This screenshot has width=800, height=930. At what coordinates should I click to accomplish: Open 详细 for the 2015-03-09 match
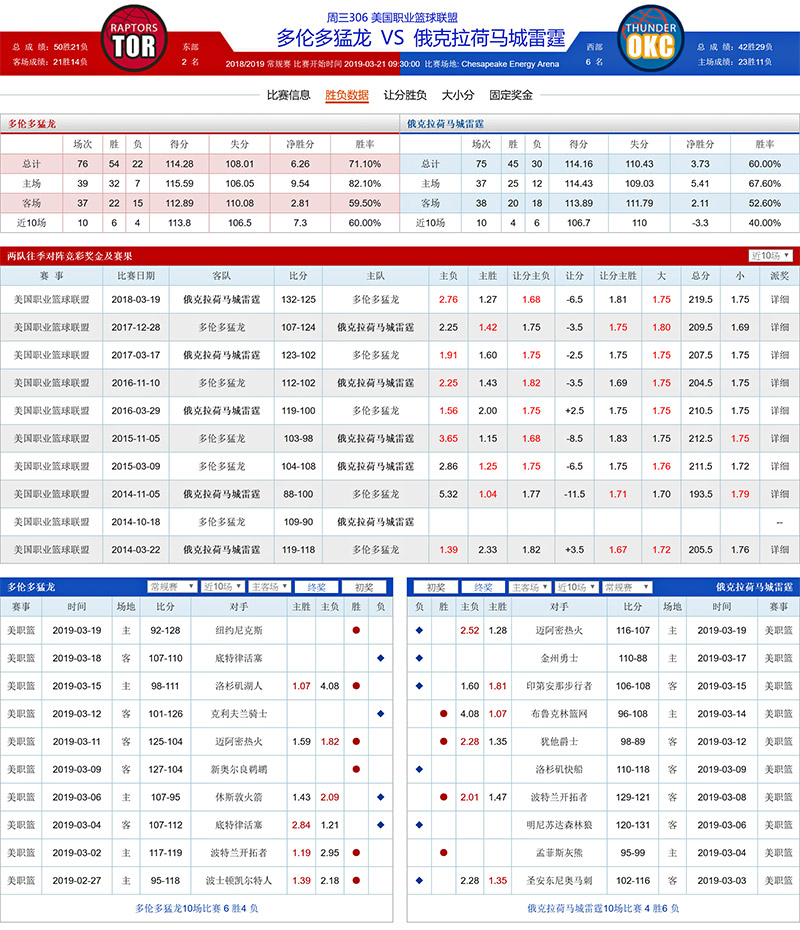[x=780, y=466]
